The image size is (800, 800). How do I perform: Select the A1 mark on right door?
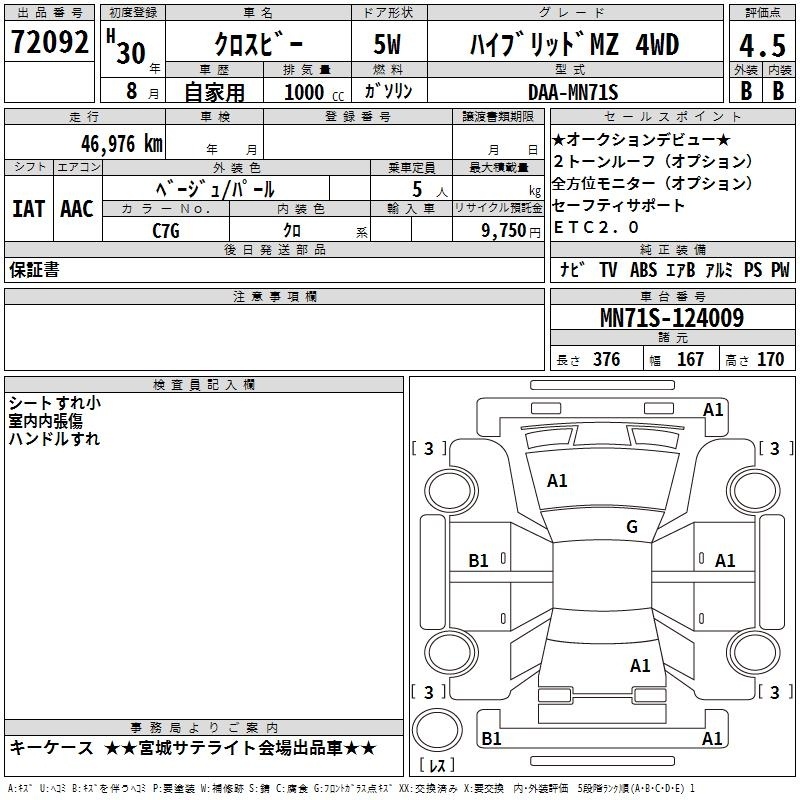coord(725,562)
